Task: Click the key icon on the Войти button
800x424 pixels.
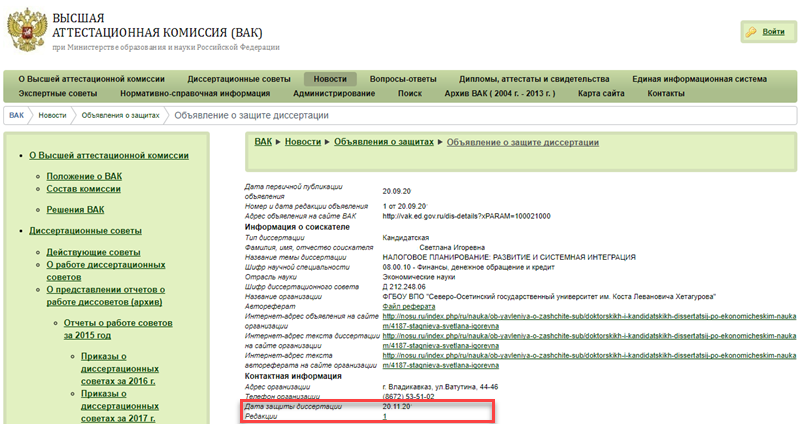Action: coord(750,32)
